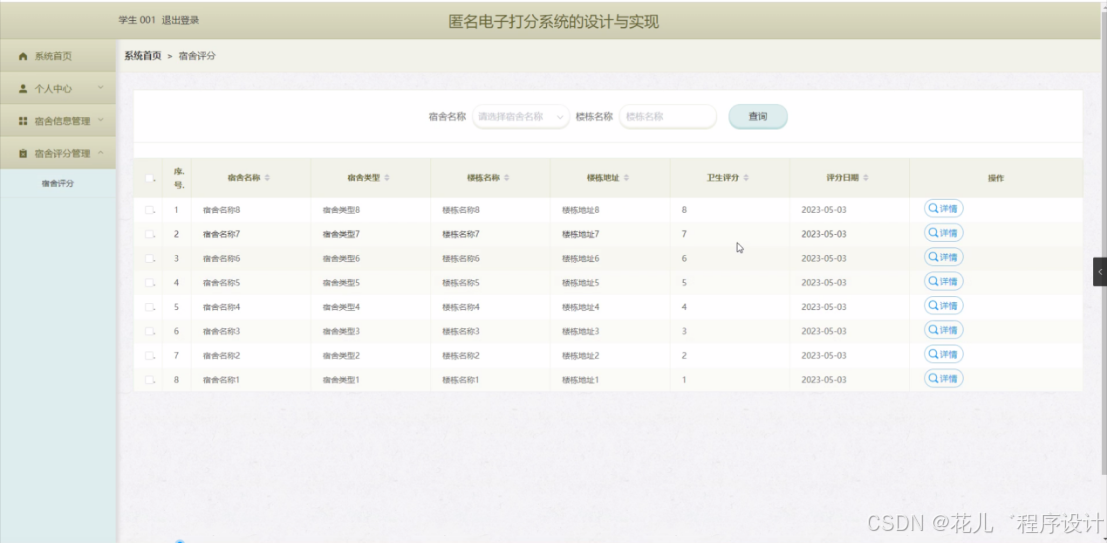Click the 宿舍评分 breadcrumb text
The height and width of the screenshot is (543, 1108).
pyautogui.click(x=197, y=56)
